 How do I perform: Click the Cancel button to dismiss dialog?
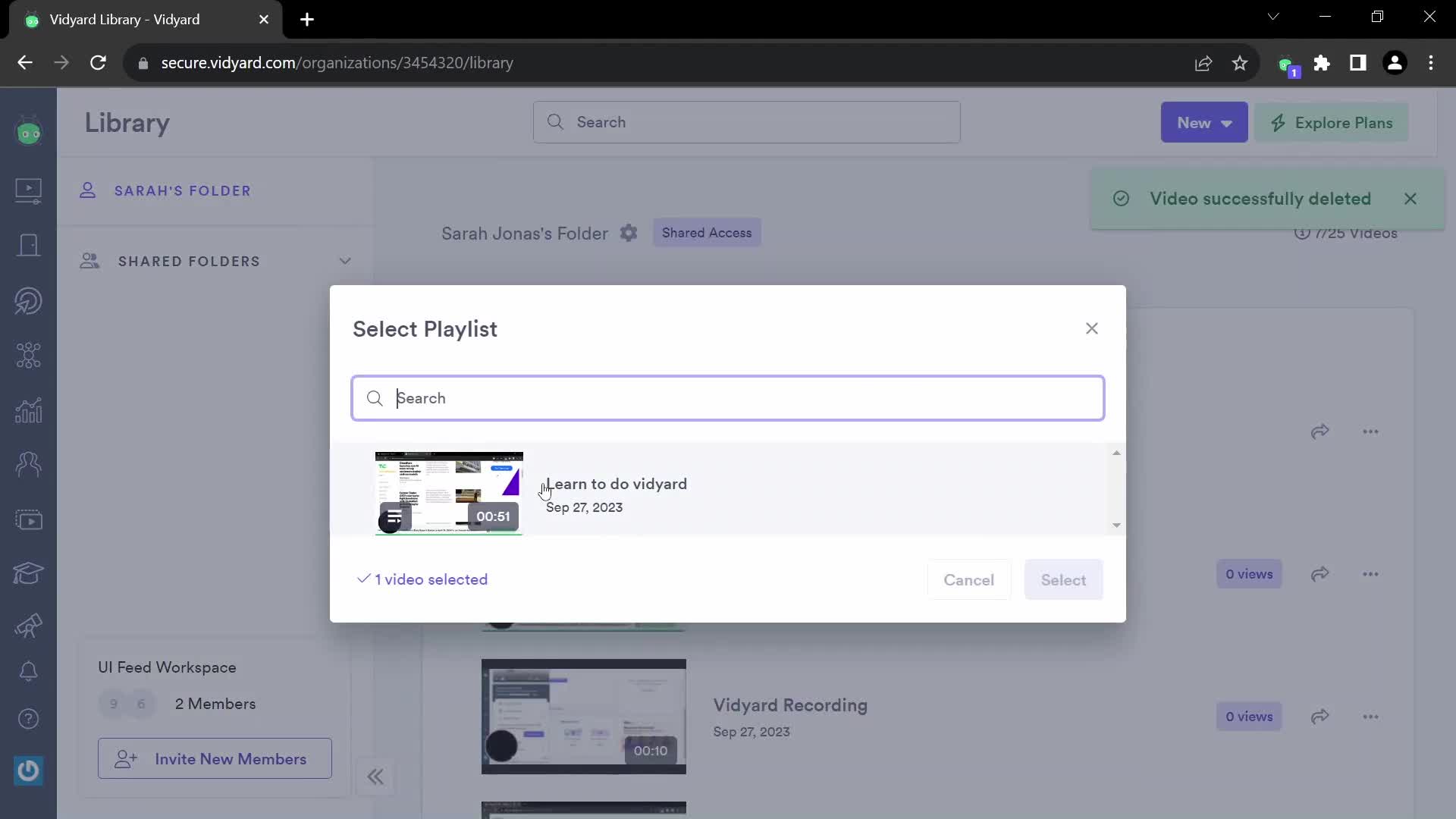pos(967,580)
